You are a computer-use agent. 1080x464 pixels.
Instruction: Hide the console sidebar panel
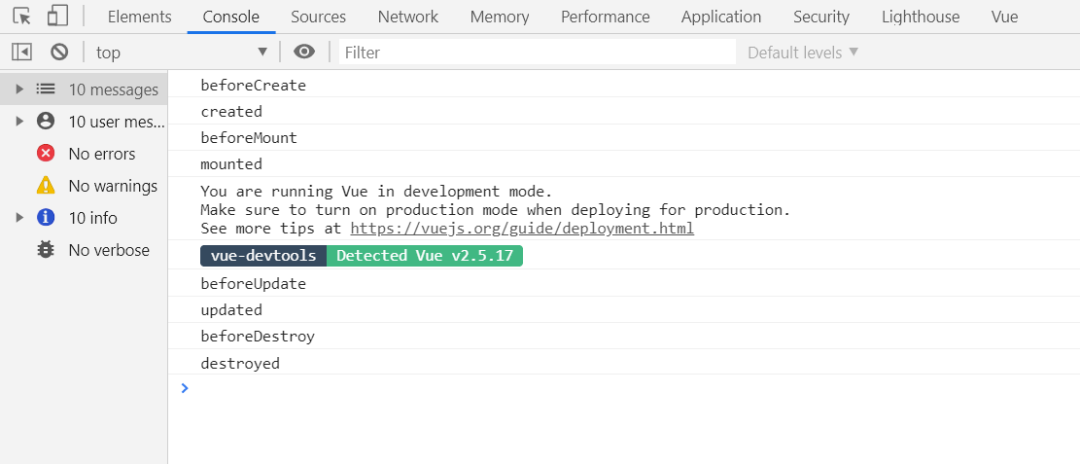pyautogui.click(x=22, y=52)
